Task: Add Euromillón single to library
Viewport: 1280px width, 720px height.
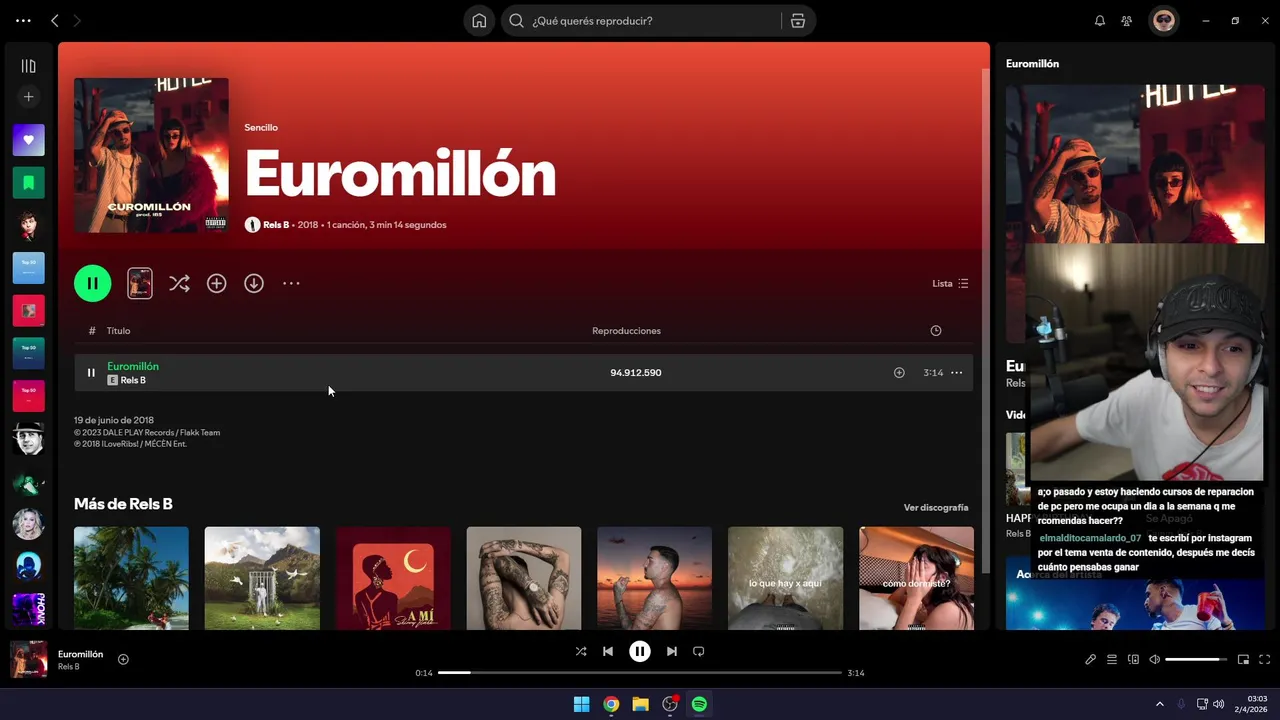Action: click(x=216, y=283)
